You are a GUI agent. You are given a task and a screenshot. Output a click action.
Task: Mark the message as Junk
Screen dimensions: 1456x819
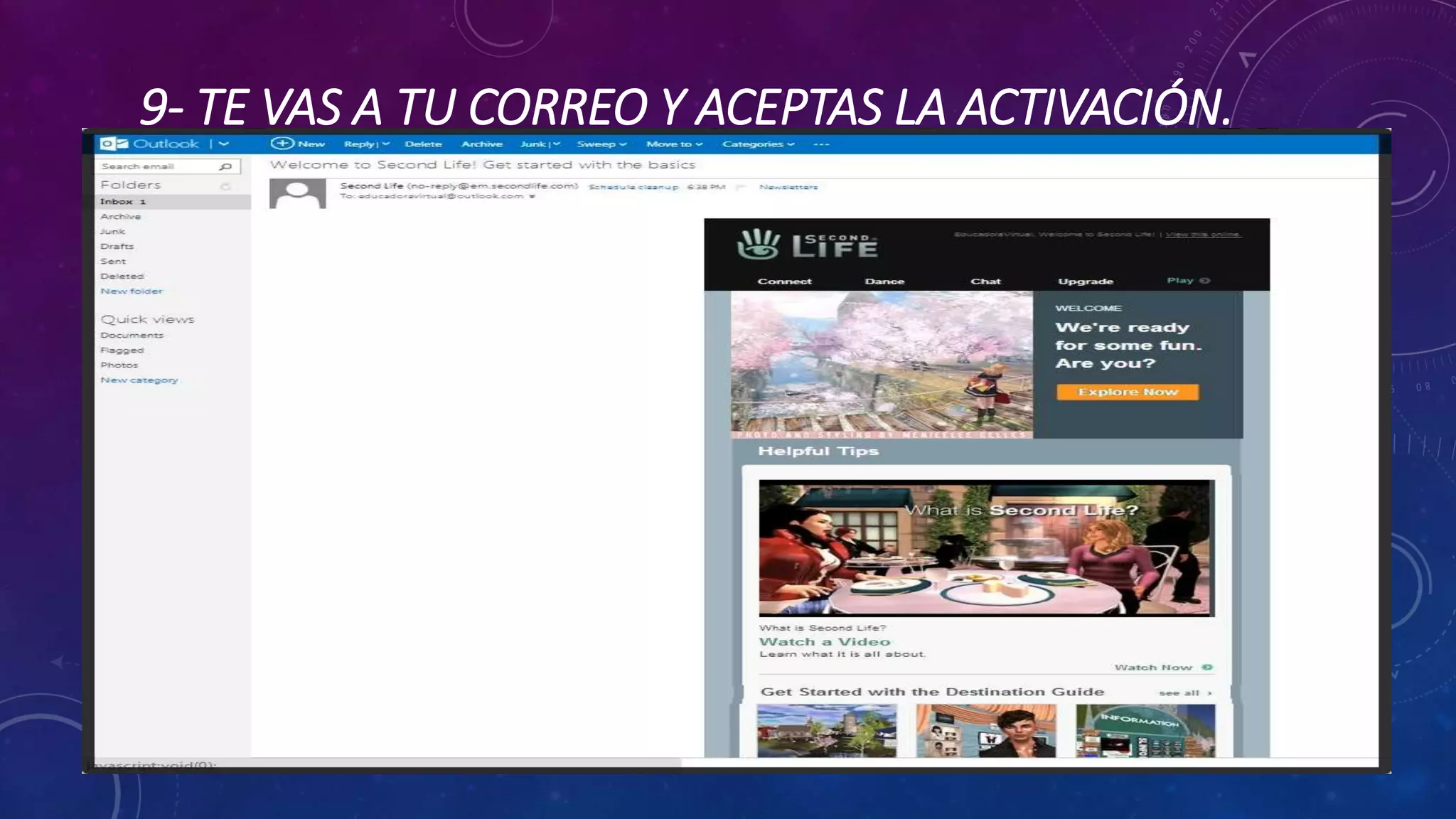coord(533,144)
